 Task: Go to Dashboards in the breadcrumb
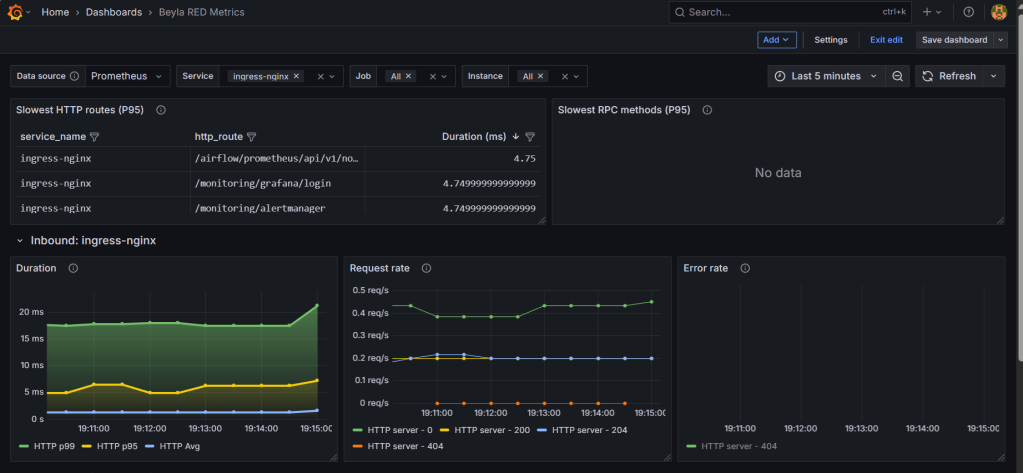[113, 12]
